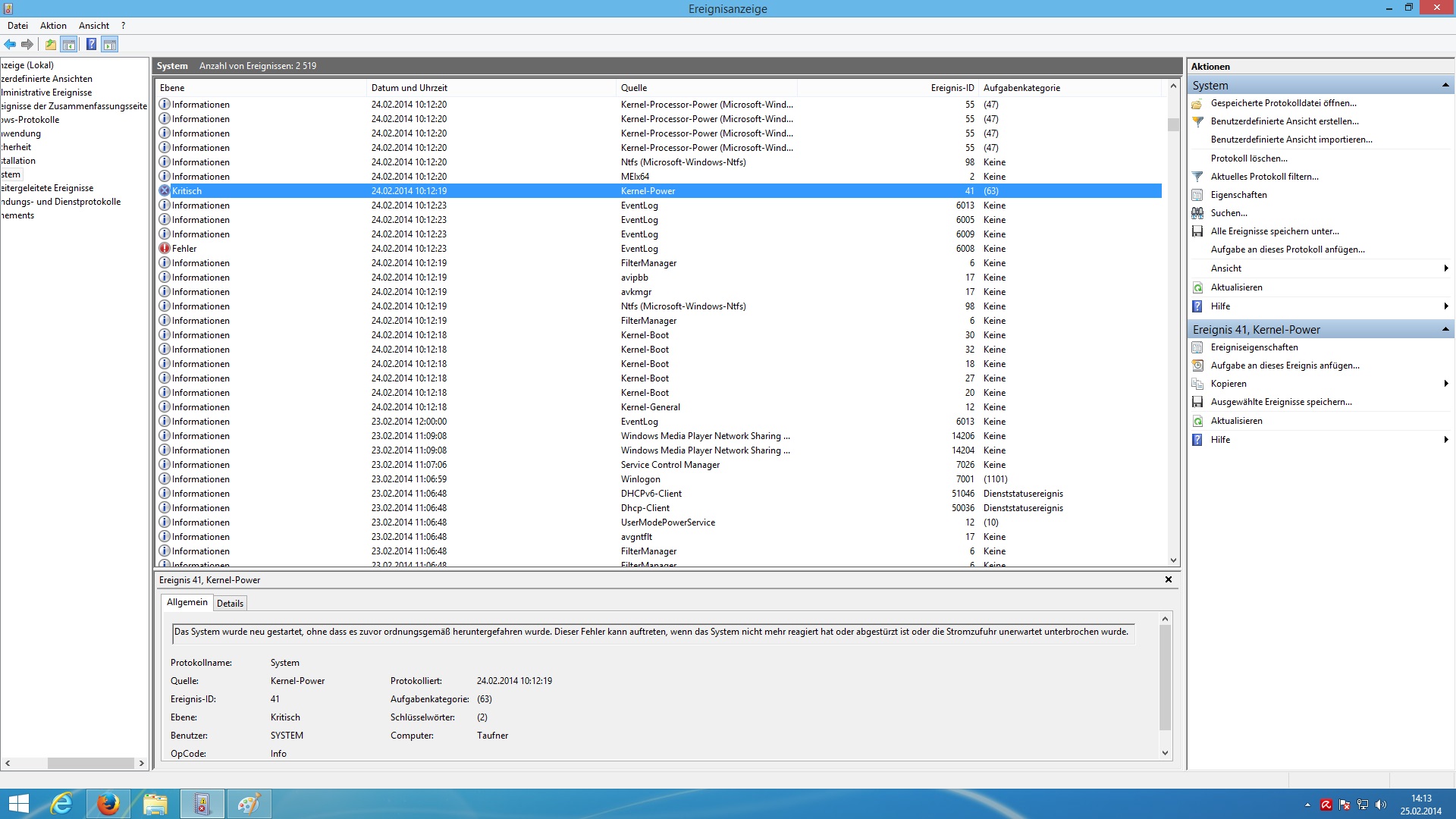Toggle the console tree visibility toolbar button
This screenshot has width=1456, height=819.
click(69, 45)
